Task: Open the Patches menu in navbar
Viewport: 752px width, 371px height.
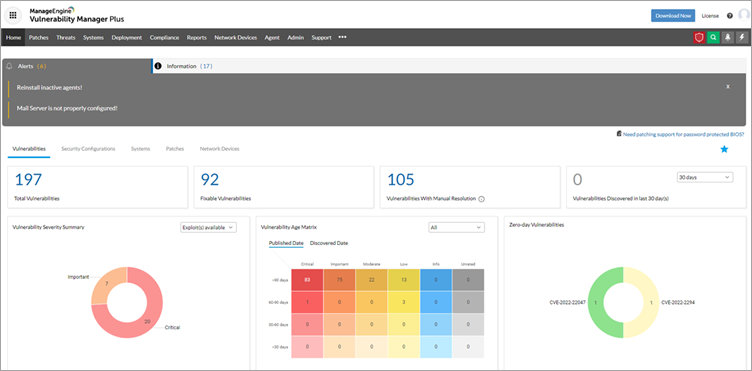Action: click(38, 37)
